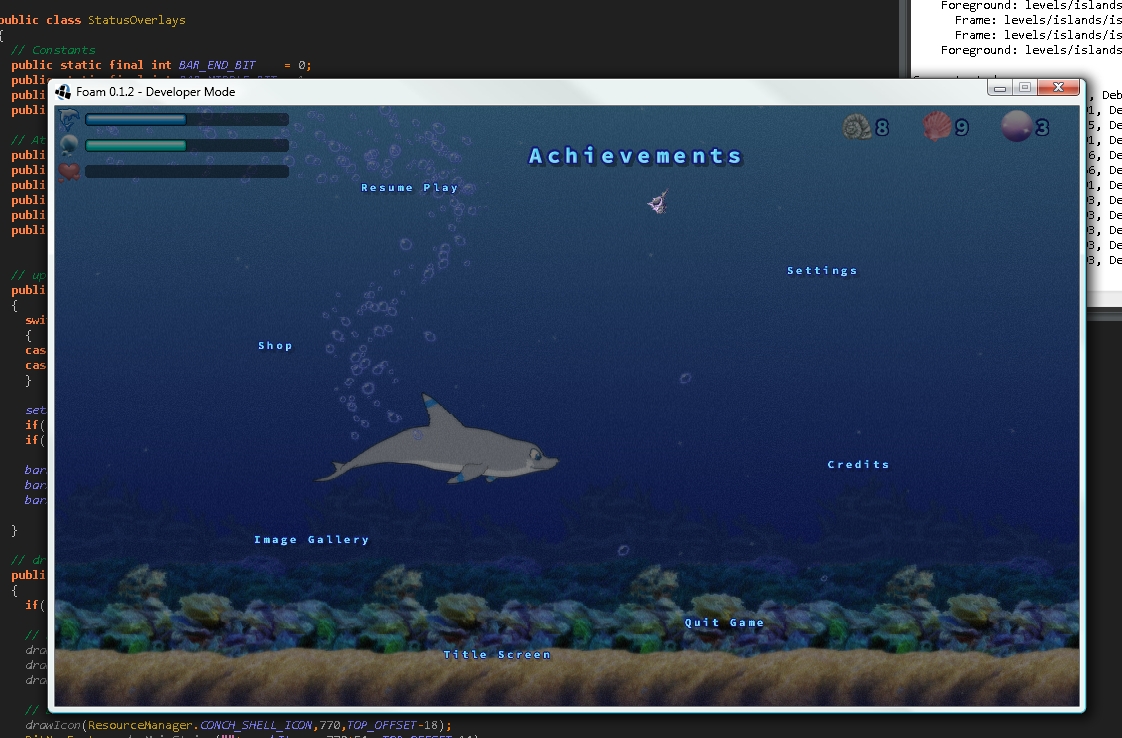Click the air bubble status icon
Screen dimensions: 1122x738
click(x=69, y=146)
